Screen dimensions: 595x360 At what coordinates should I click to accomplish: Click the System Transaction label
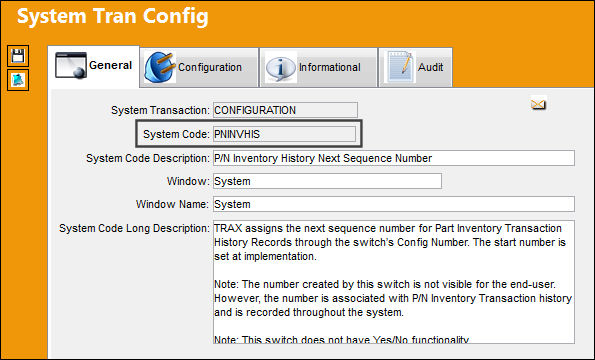tap(160, 110)
